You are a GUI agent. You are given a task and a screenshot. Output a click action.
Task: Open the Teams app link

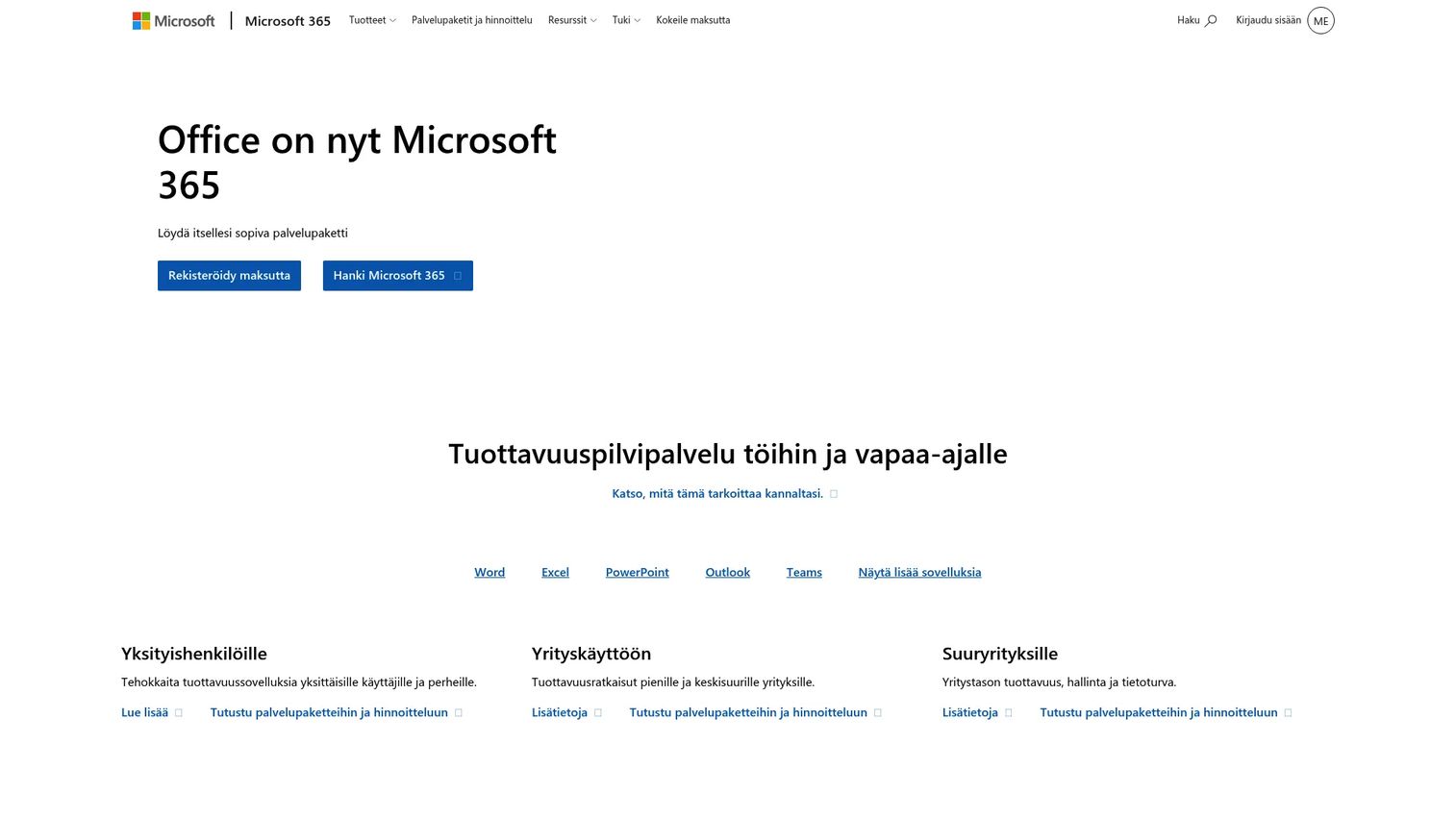[804, 572]
